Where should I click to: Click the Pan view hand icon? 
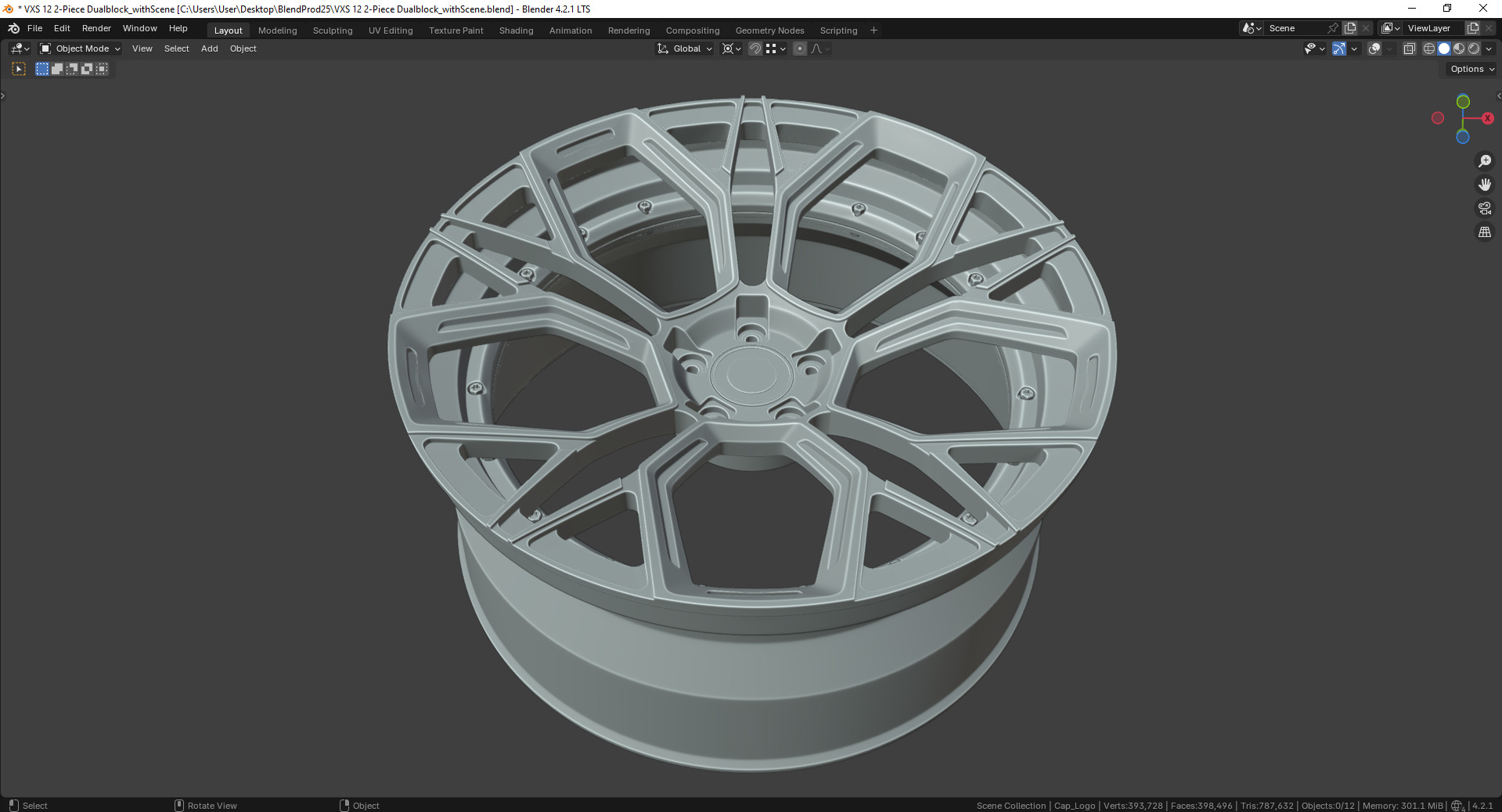[1484, 185]
